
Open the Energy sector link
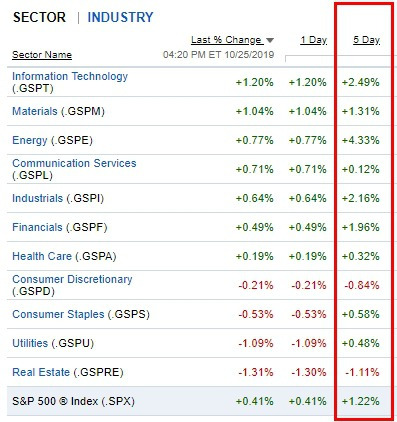pos(30,140)
